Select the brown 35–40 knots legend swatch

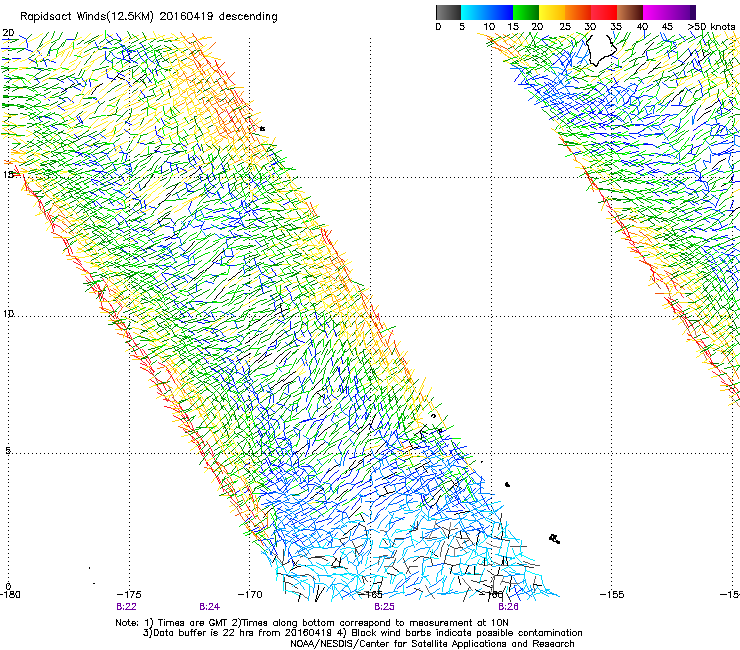click(630, 12)
